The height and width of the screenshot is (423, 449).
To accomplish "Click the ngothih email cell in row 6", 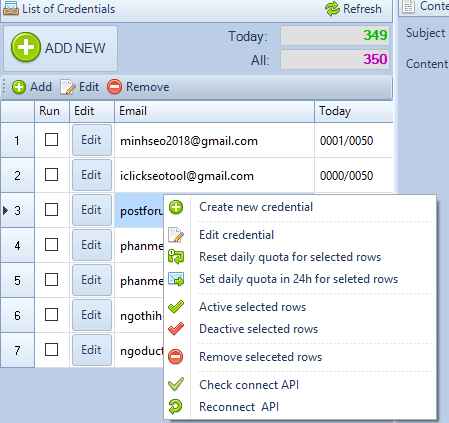I will point(139,315).
